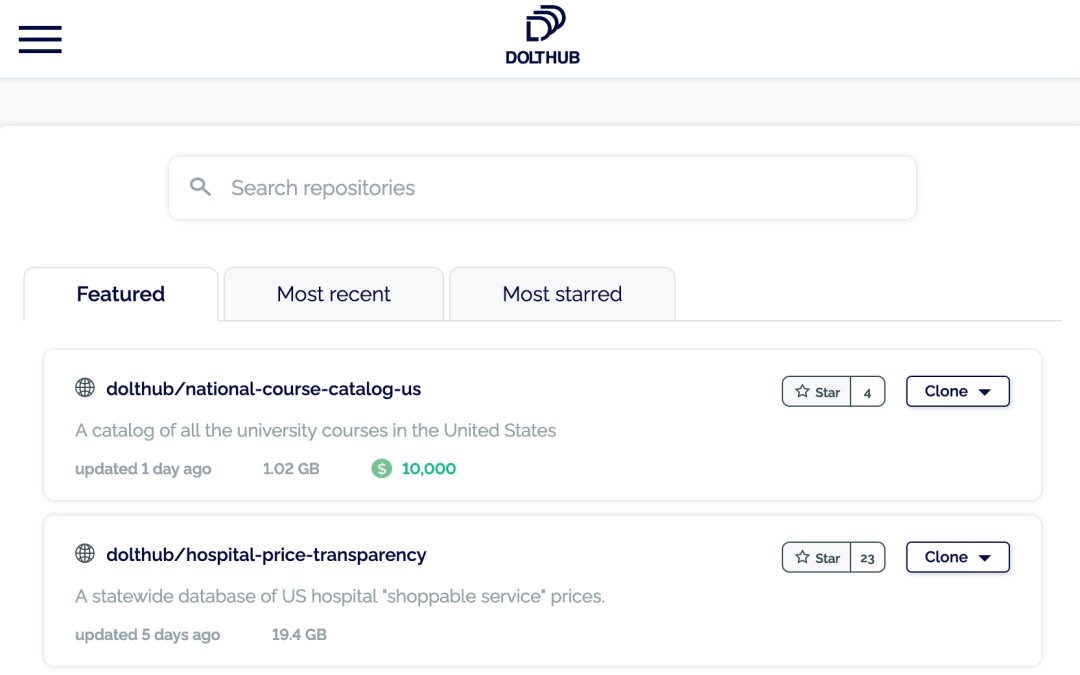This screenshot has height=675, width=1080.
Task: Star the hospital-price-transparency repository
Action: [x=817, y=558]
